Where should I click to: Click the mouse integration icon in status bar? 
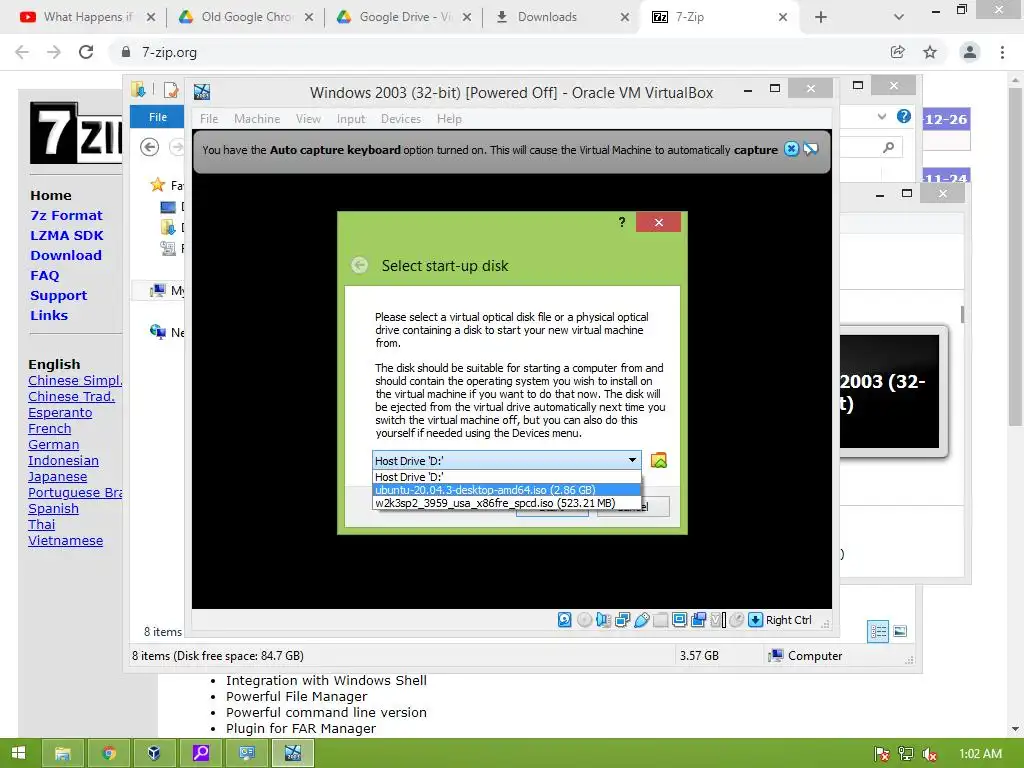coord(737,620)
